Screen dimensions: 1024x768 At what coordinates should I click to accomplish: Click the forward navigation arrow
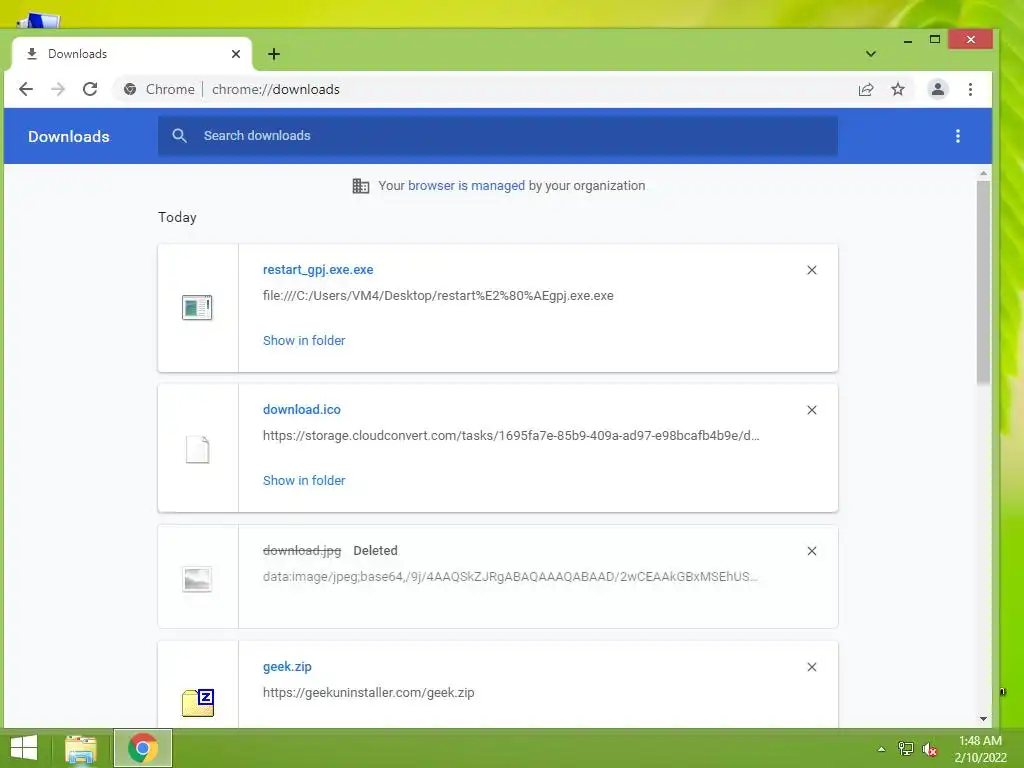57,89
